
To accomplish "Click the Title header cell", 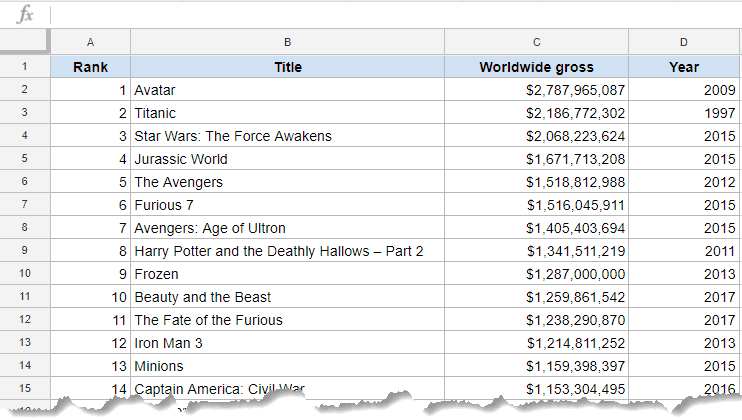I will pos(287,67).
